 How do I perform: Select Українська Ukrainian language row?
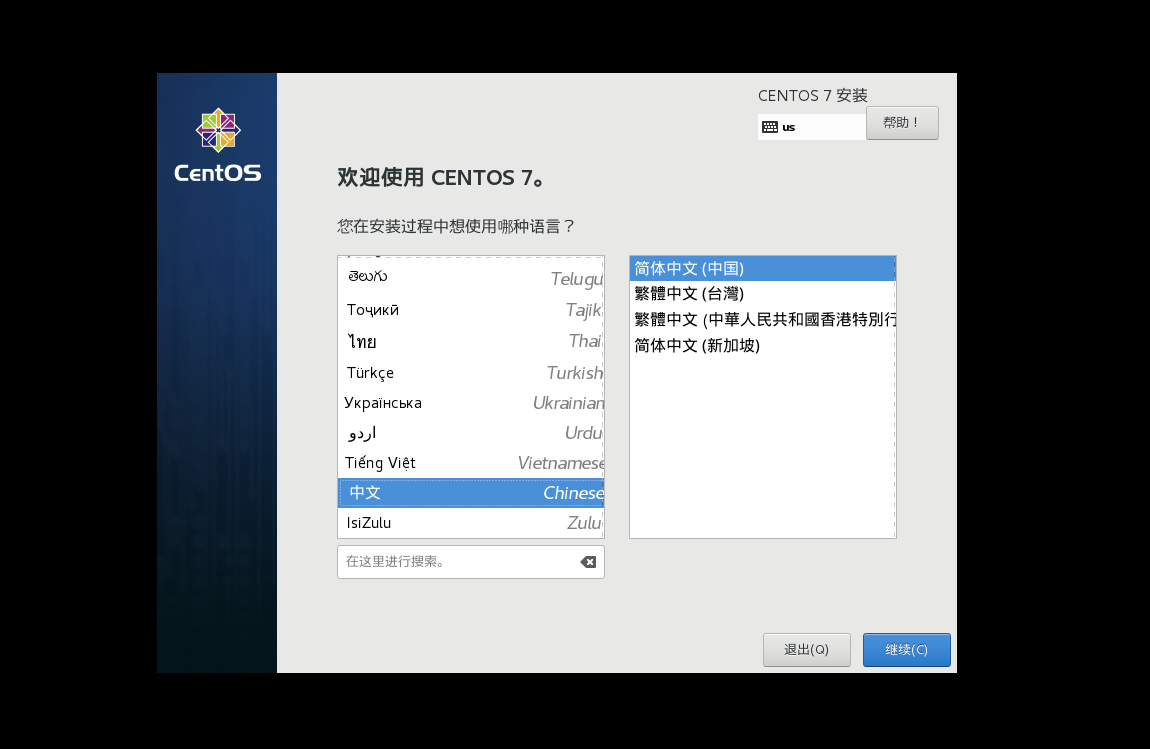pyautogui.click(x=471, y=403)
